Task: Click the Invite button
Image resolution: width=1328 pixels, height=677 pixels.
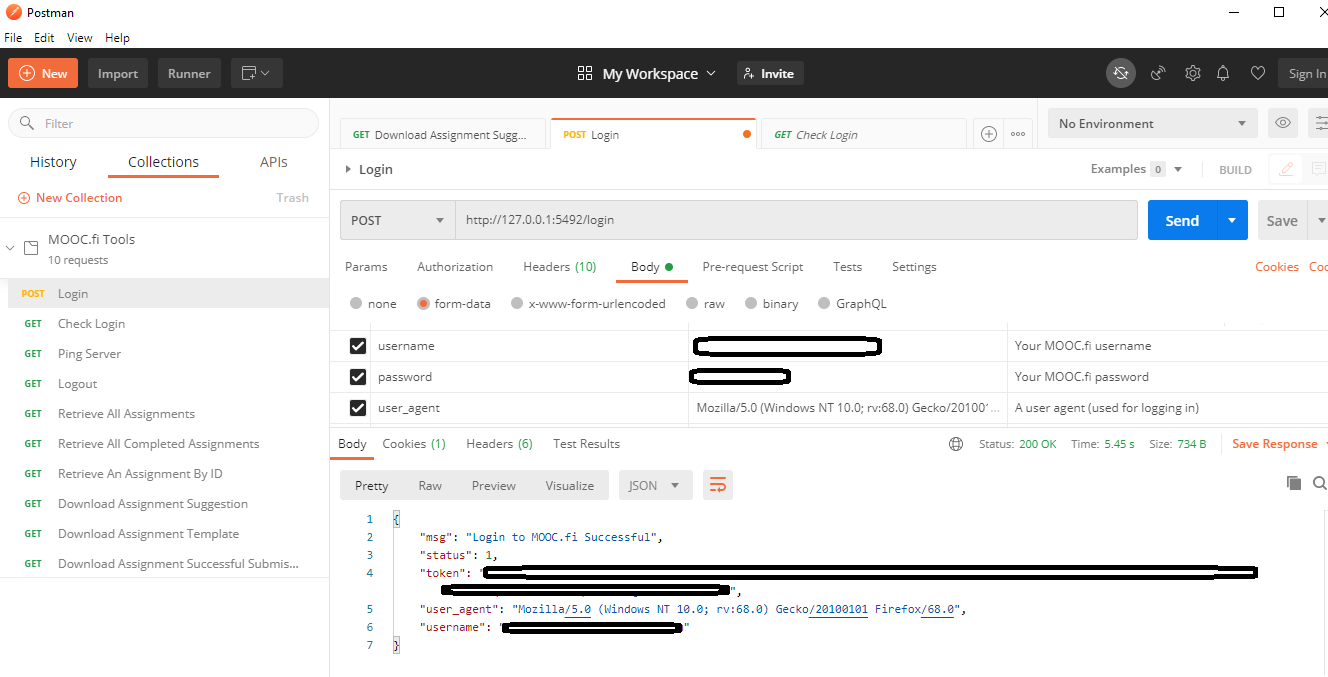Action: [x=770, y=73]
